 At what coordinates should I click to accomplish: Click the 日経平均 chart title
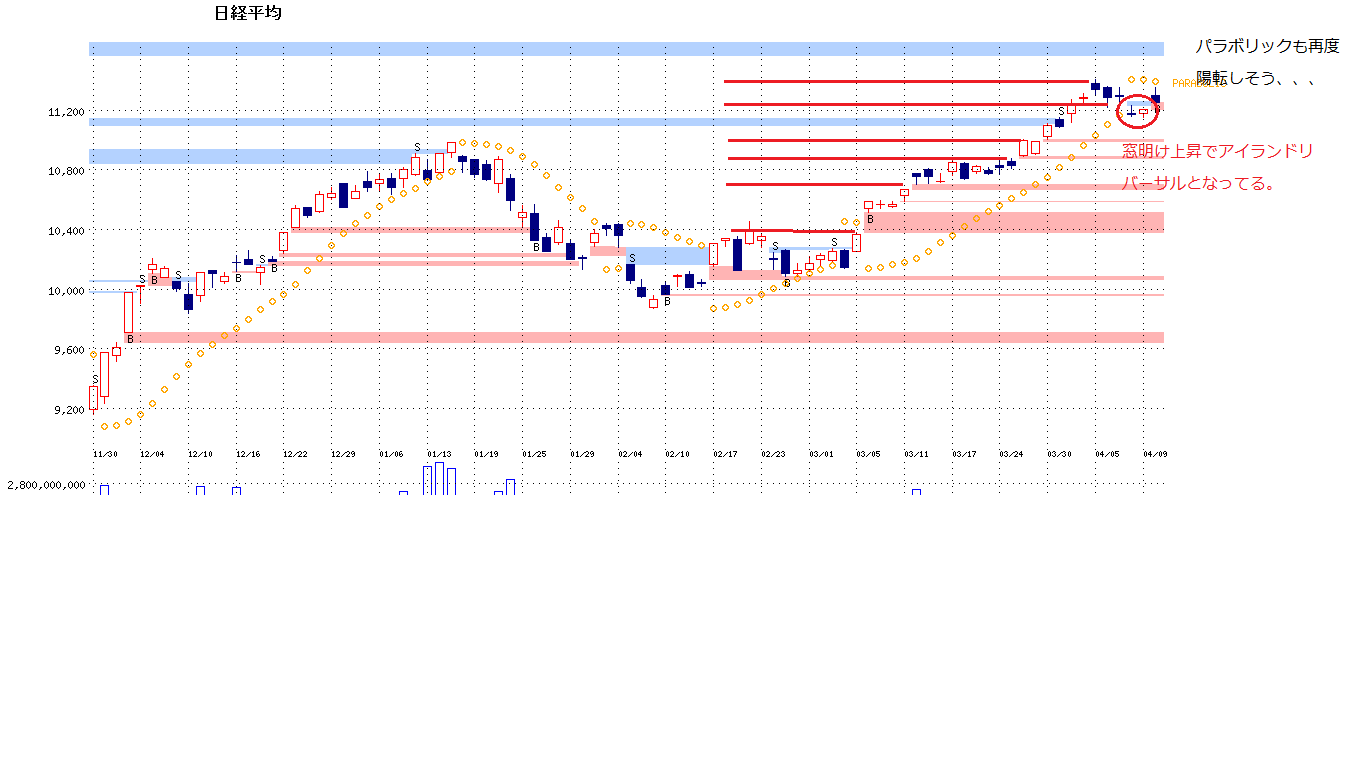248,13
